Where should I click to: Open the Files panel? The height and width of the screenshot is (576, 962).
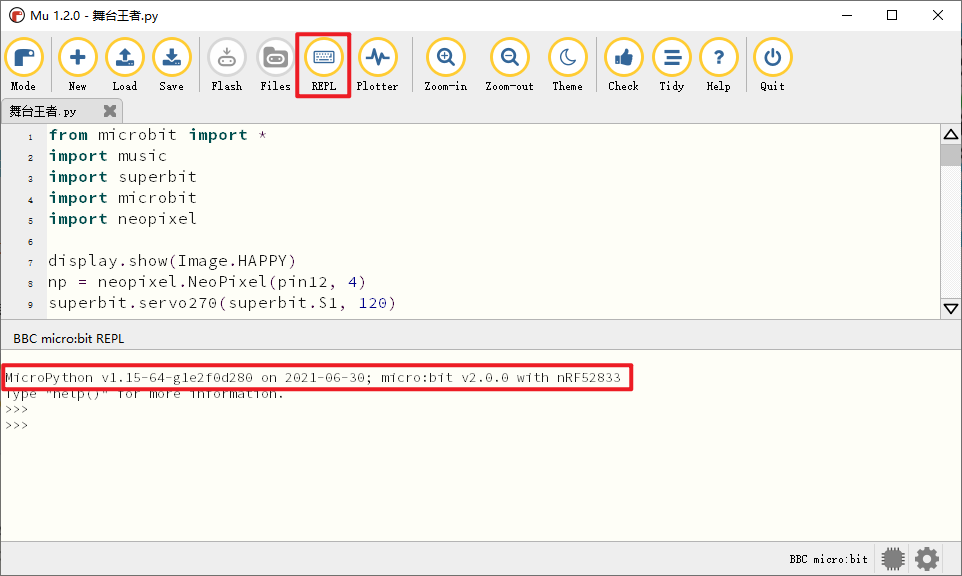275,64
